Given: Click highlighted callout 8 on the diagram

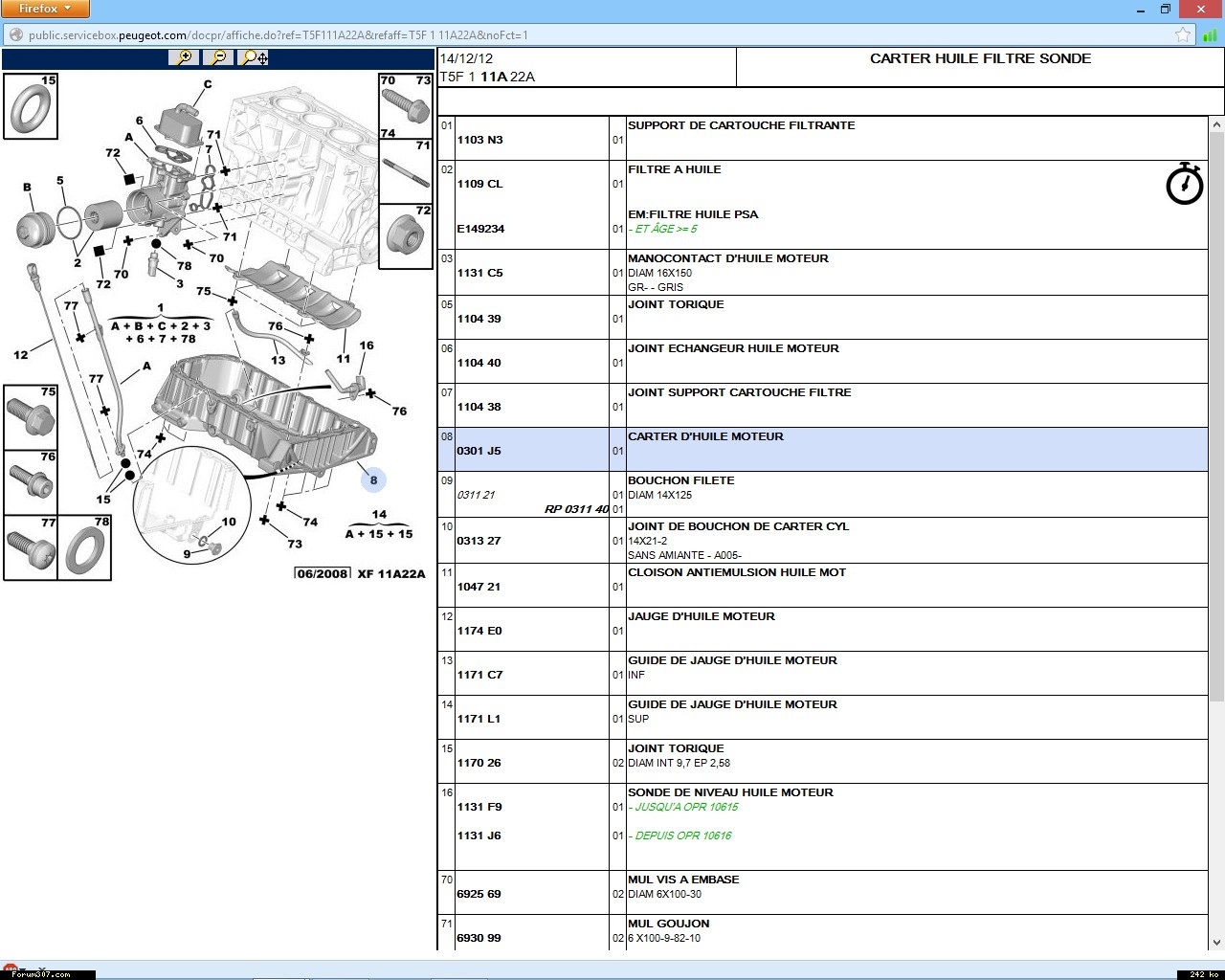Looking at the screenshot, I should coord(373,480).
